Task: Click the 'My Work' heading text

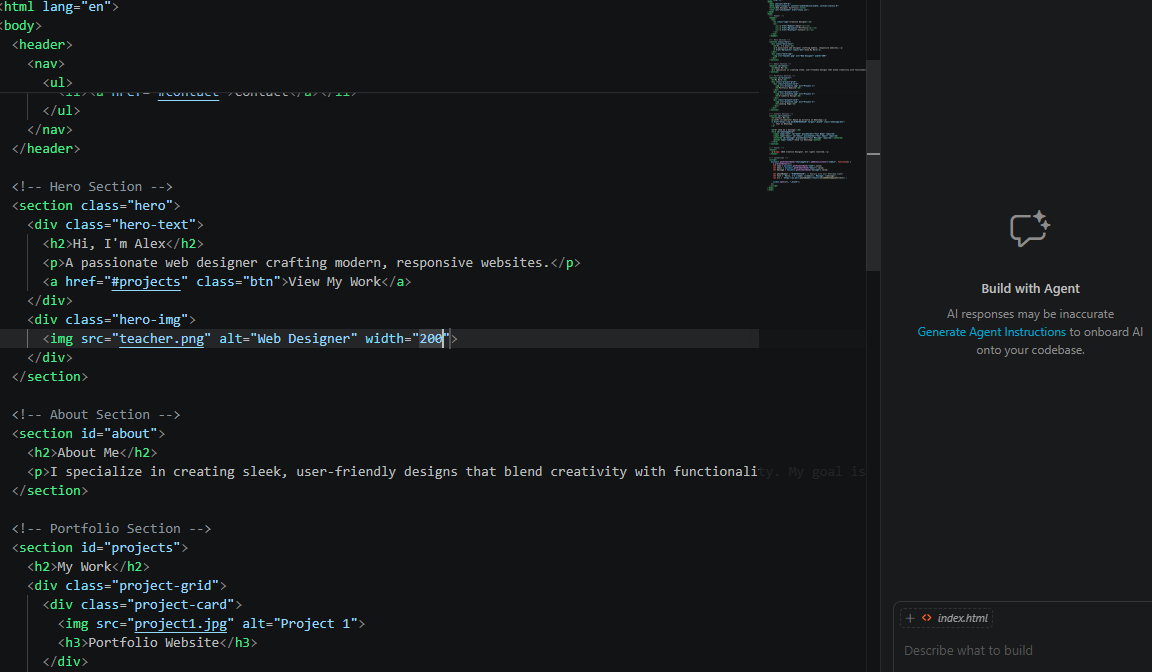Action: point(84,567)
